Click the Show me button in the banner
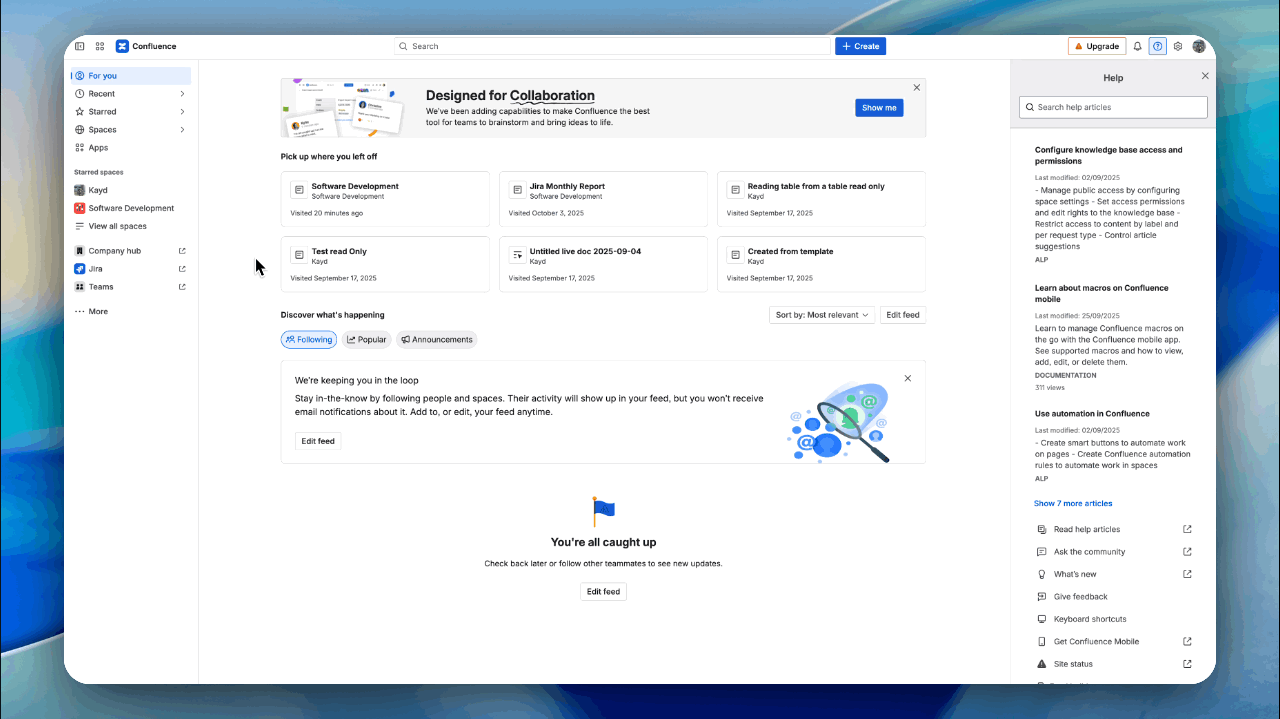The image size is (1280, 719). pos(878,107)
